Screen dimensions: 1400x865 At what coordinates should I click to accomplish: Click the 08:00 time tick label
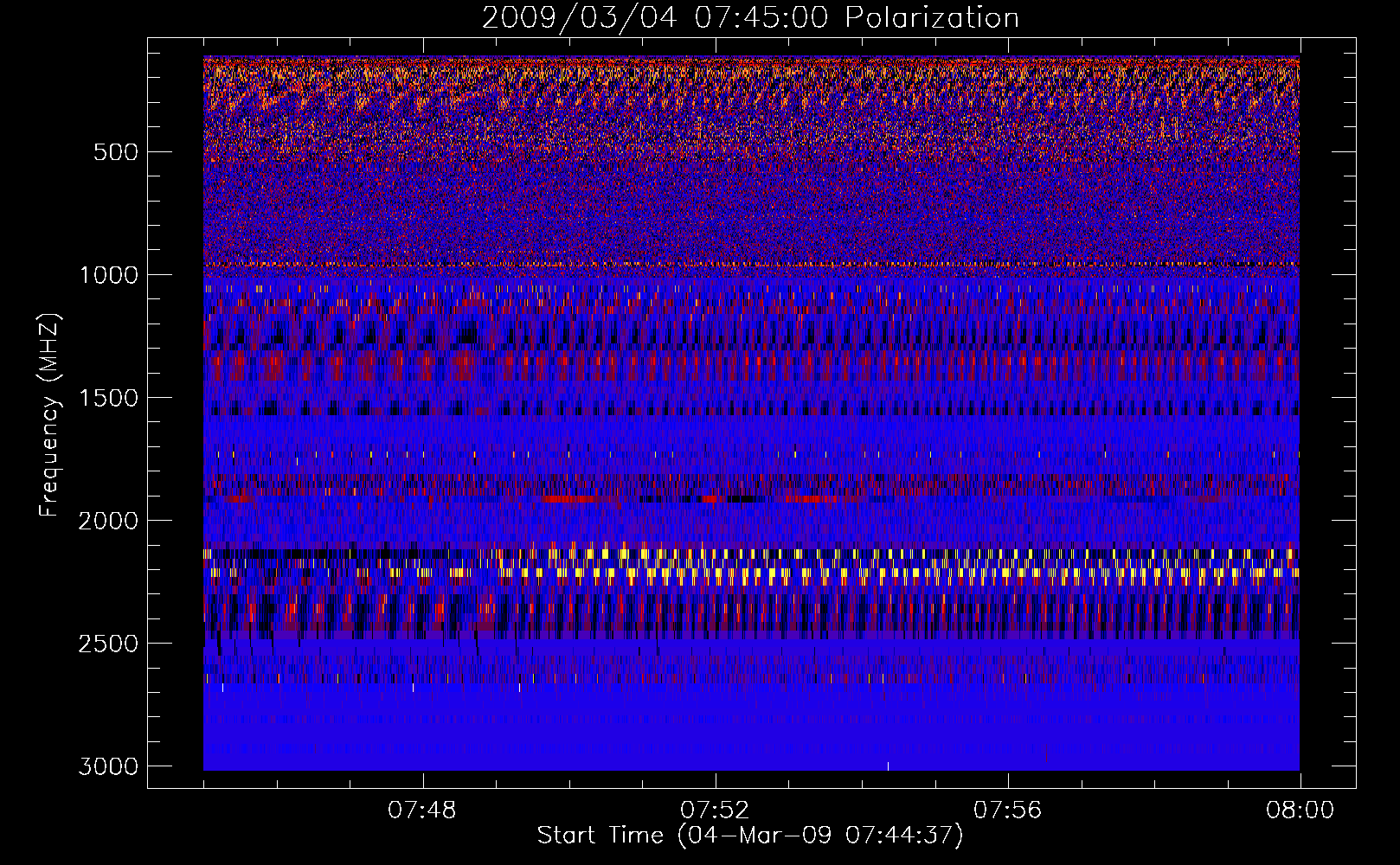1300,811
